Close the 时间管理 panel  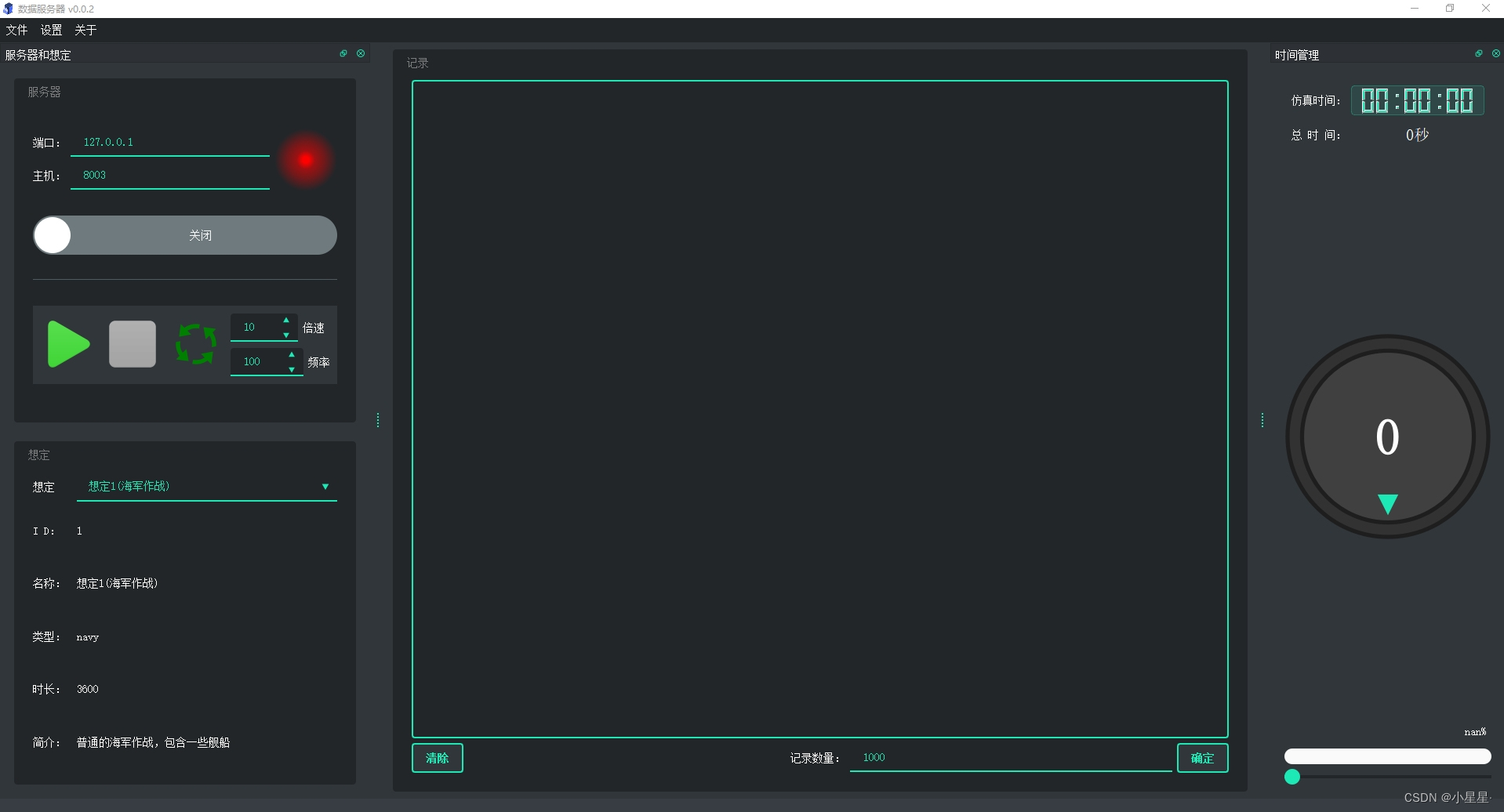coord(1496,53)
